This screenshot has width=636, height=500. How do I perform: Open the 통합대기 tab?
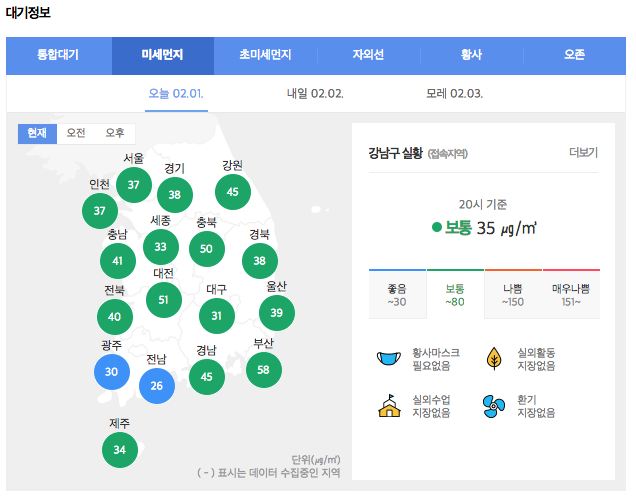tap(58, 55)
